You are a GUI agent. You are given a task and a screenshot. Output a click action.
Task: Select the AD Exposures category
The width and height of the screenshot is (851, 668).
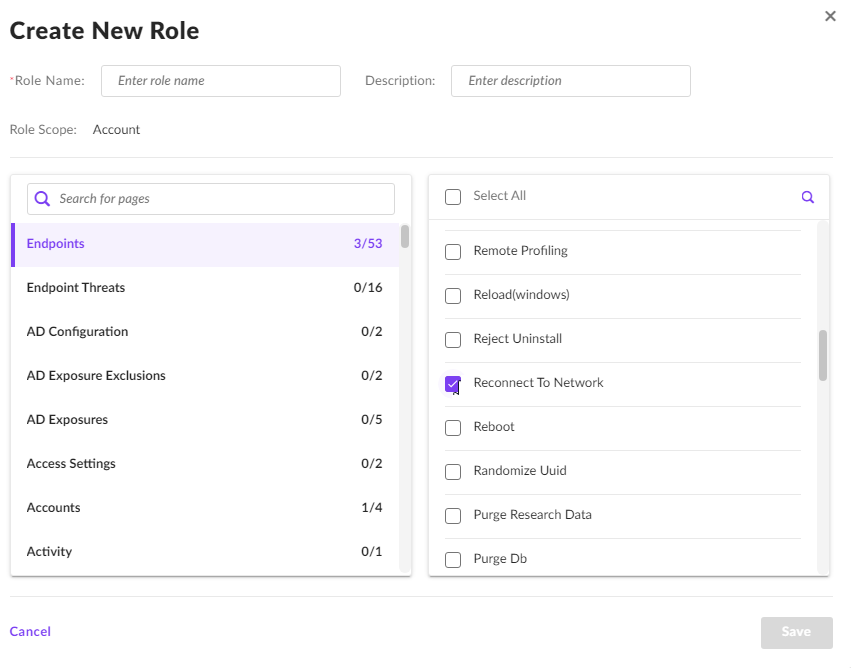[x=205, y=420]
